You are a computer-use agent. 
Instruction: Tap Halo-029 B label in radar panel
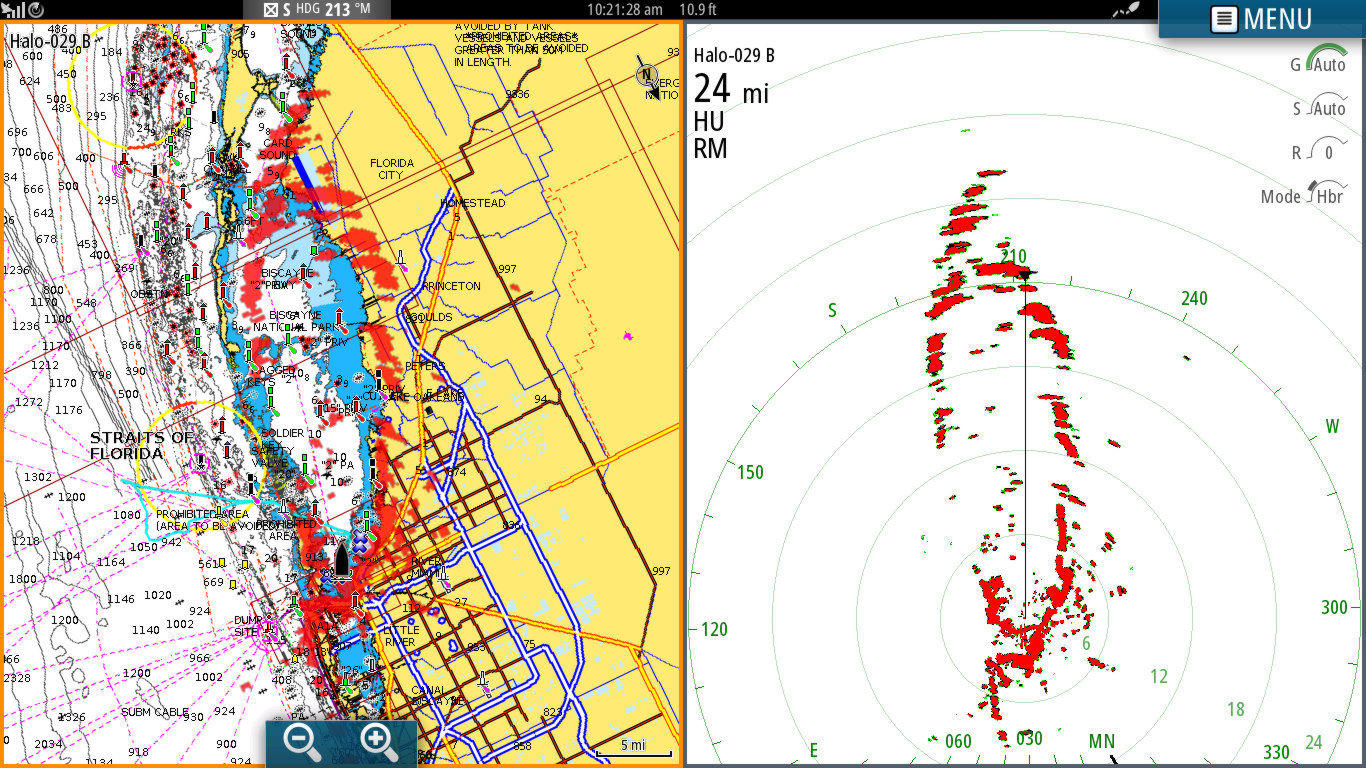(x=734, y=55)
